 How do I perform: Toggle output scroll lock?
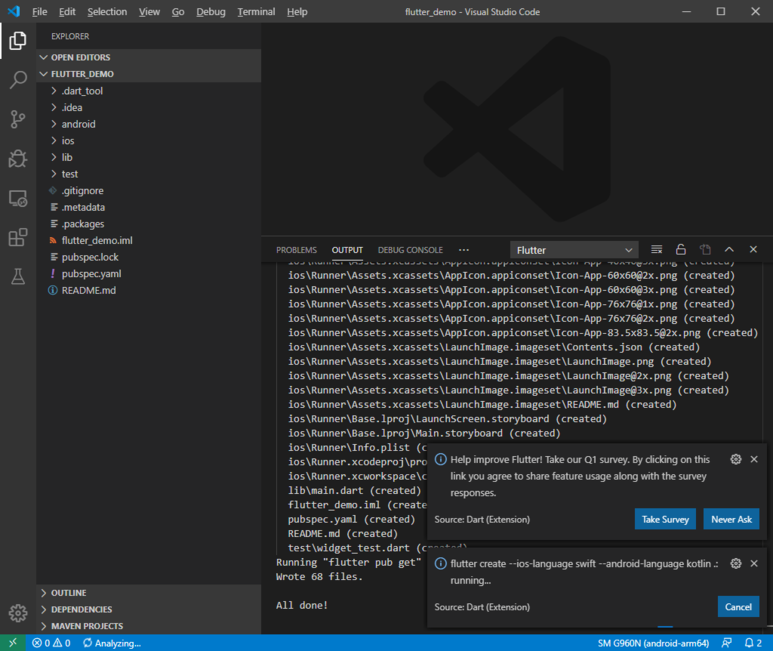coord(681,250)
